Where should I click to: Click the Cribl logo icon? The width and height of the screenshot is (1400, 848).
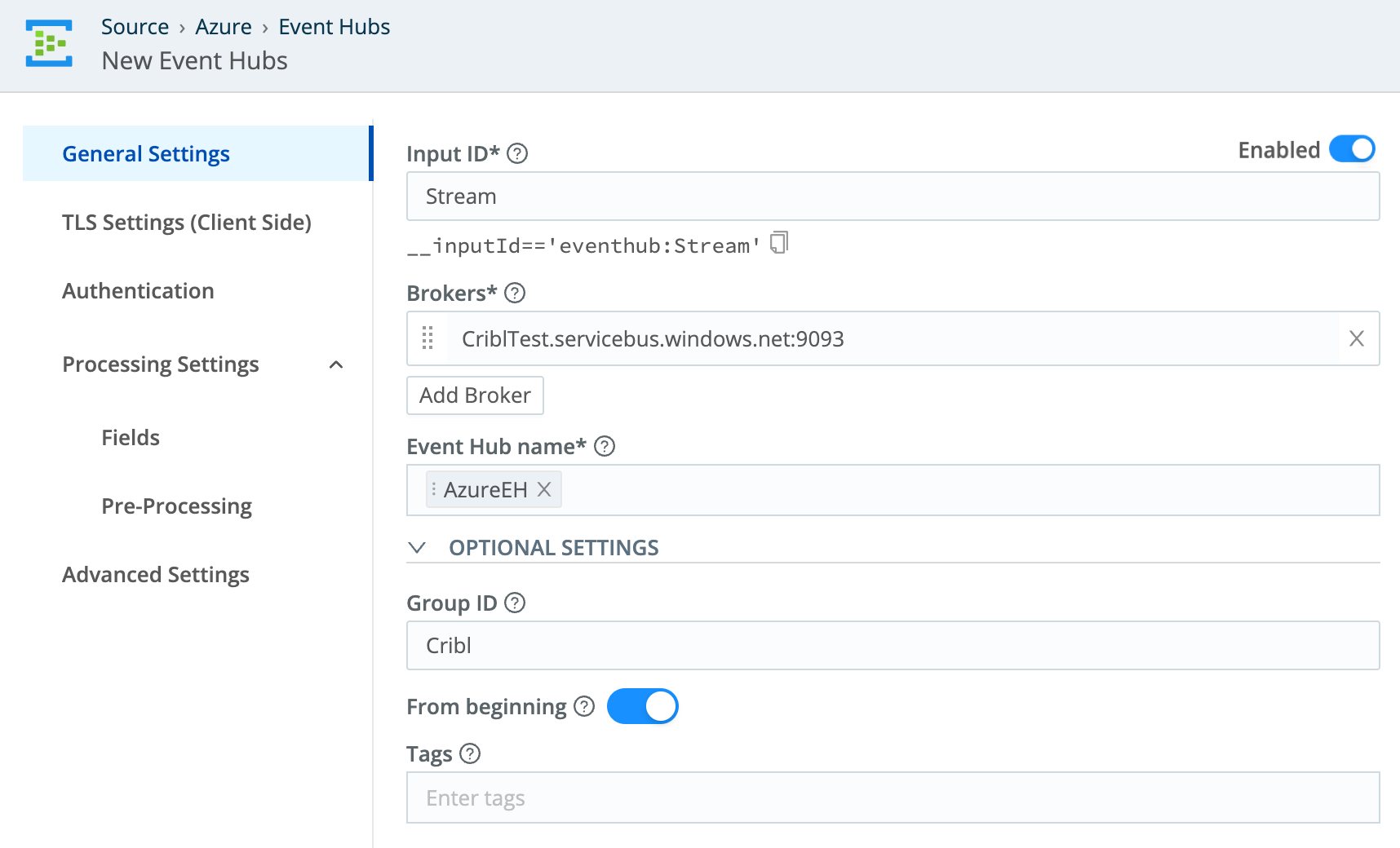coord(48,43)
